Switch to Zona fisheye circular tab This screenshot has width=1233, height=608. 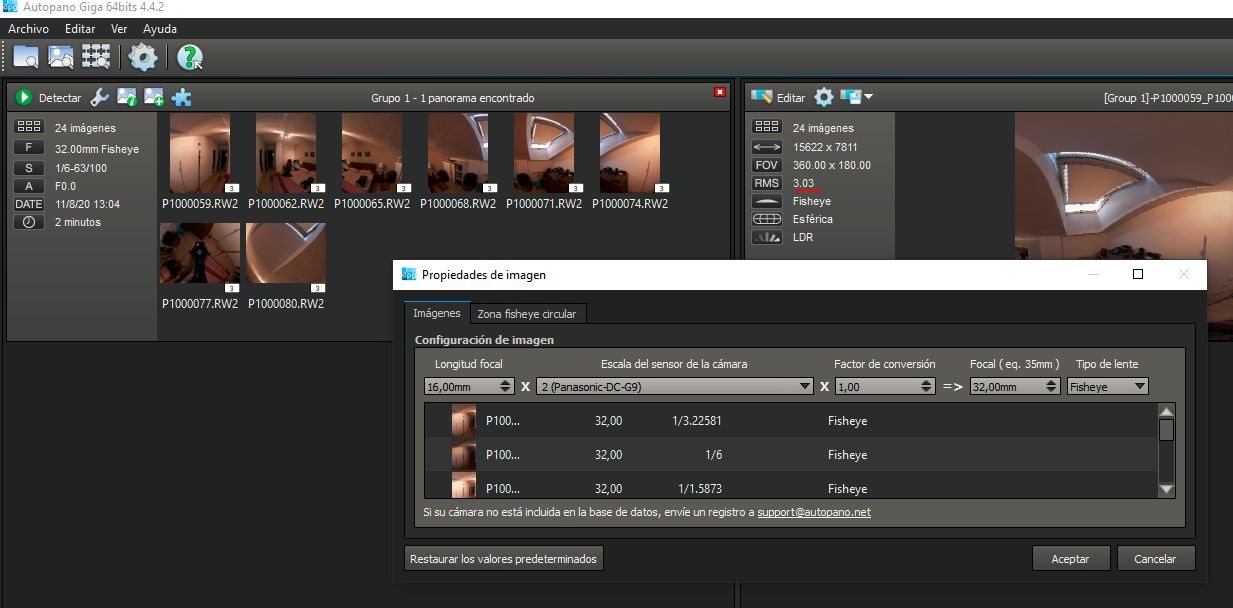tap(526, 314)
